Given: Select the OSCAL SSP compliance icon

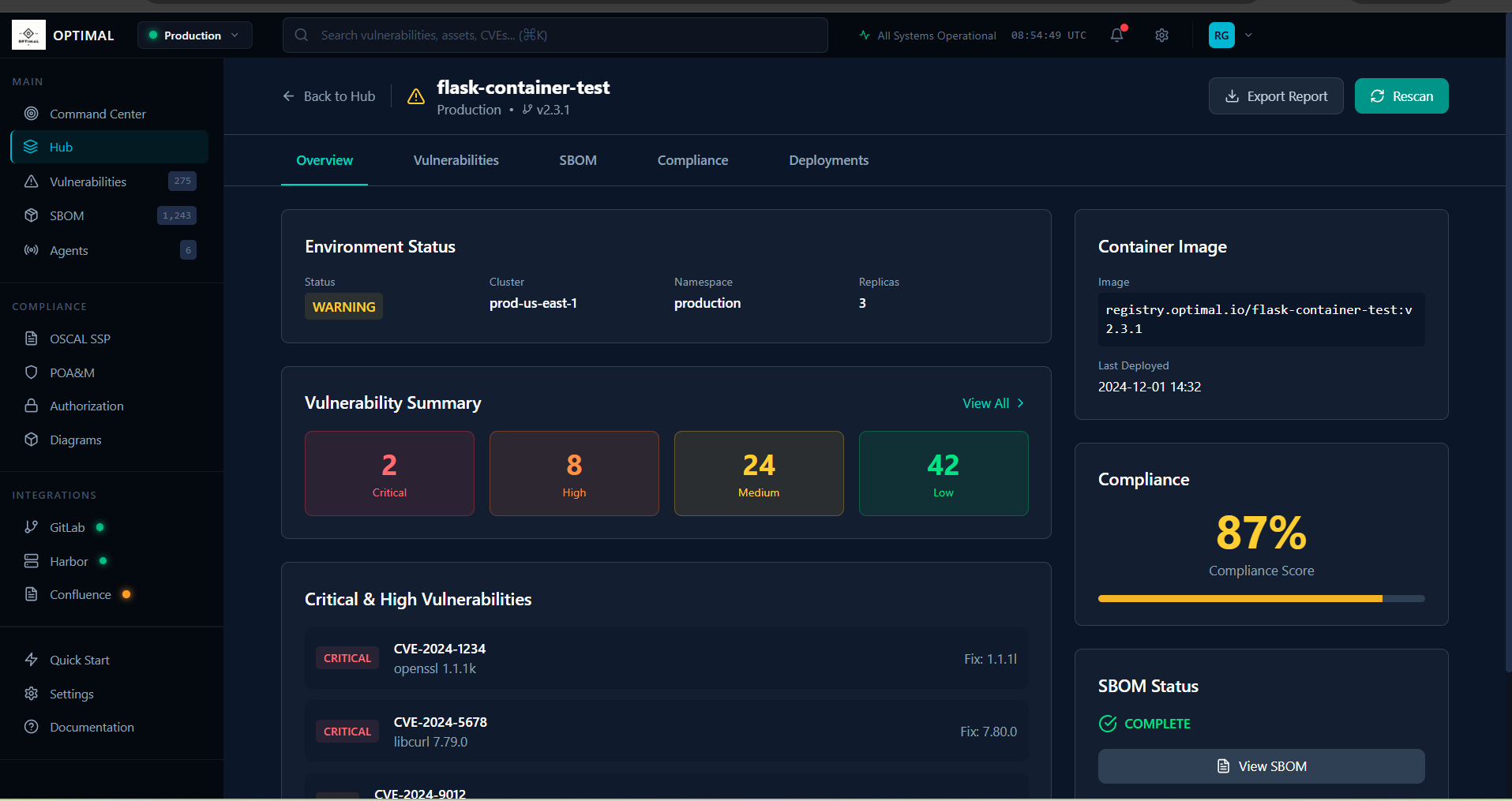Looking at the screenshot, I should [31, 338].
